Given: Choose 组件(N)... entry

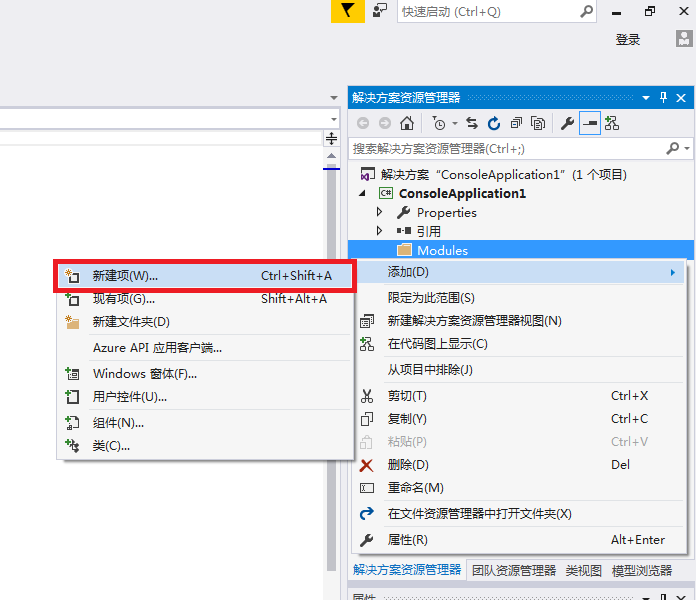Looking at the screenshot, I should (x=205, y=423).
